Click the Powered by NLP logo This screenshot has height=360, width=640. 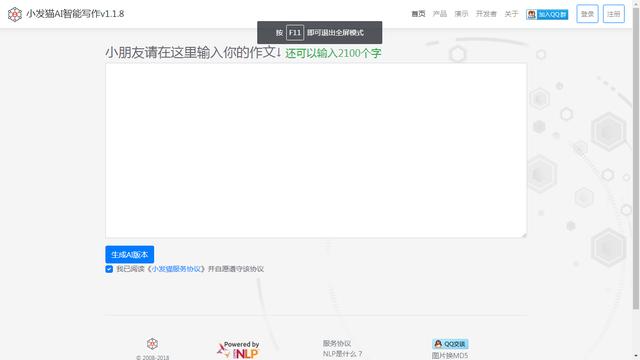(x=239, y=350)
